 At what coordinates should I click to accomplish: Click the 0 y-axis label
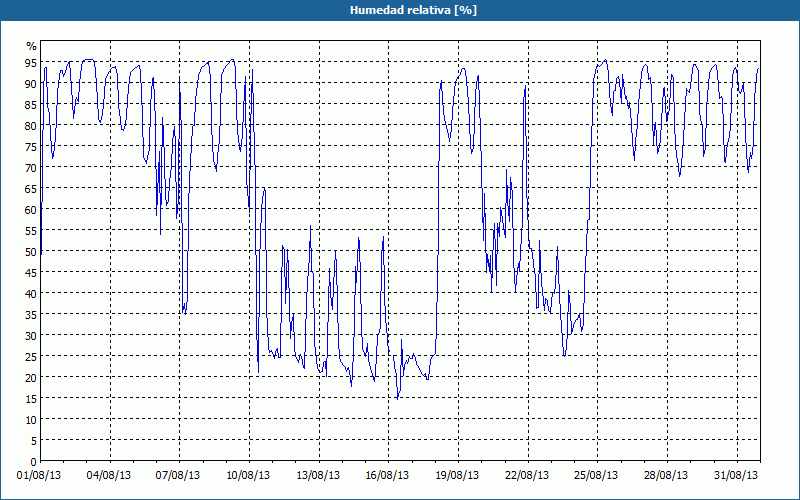click(x=34, y=462)
